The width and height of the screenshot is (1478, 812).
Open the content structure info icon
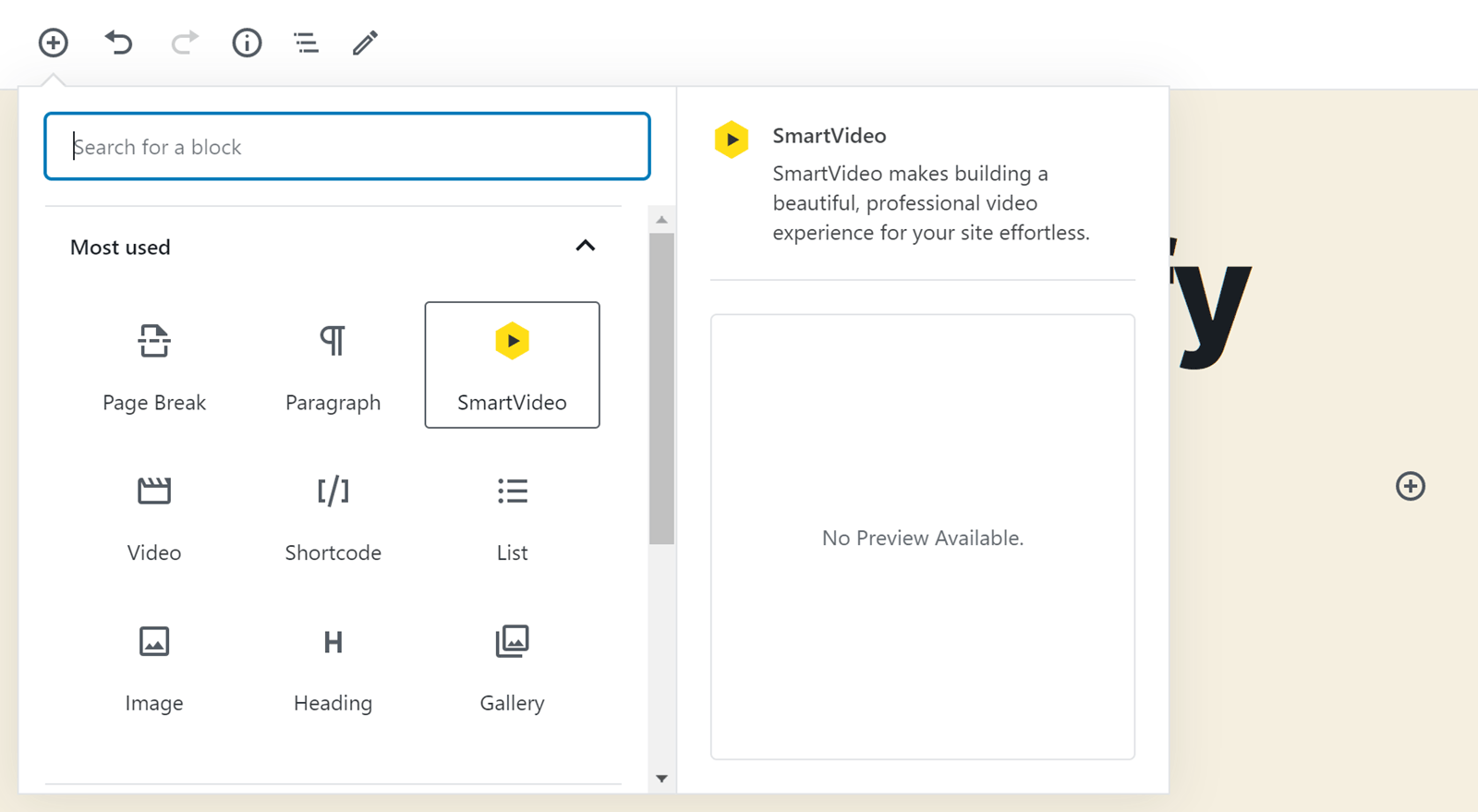point(247,42)
